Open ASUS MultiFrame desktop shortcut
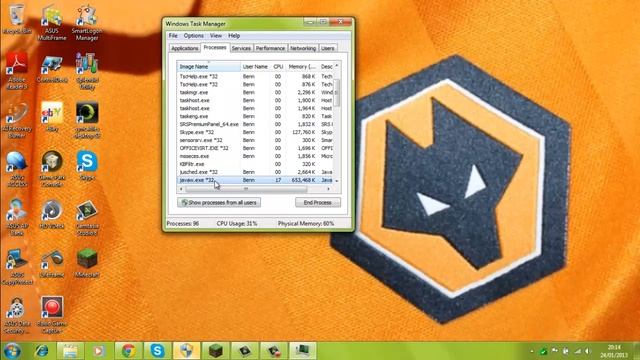The image size is (640, 360). [52, 22]
